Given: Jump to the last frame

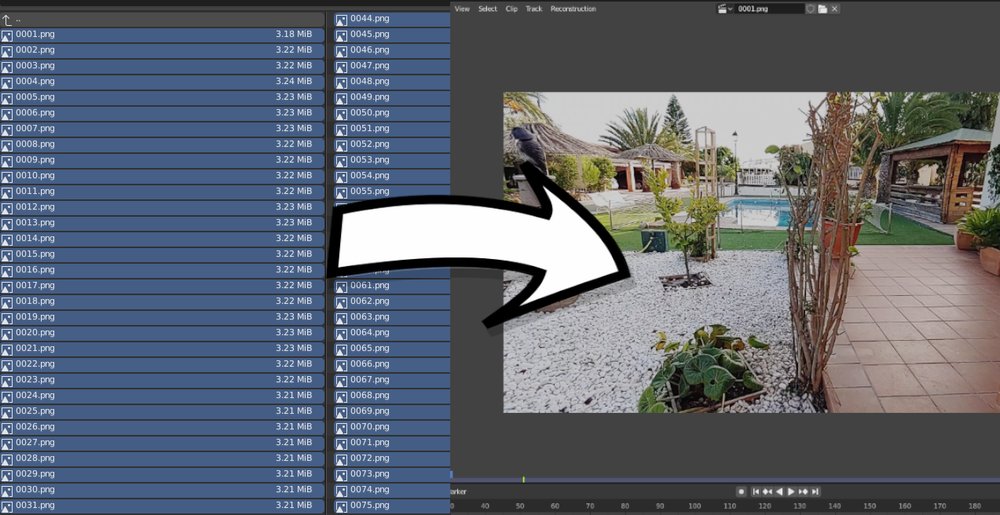Looking at the screenshot, I should coord(816,491).
